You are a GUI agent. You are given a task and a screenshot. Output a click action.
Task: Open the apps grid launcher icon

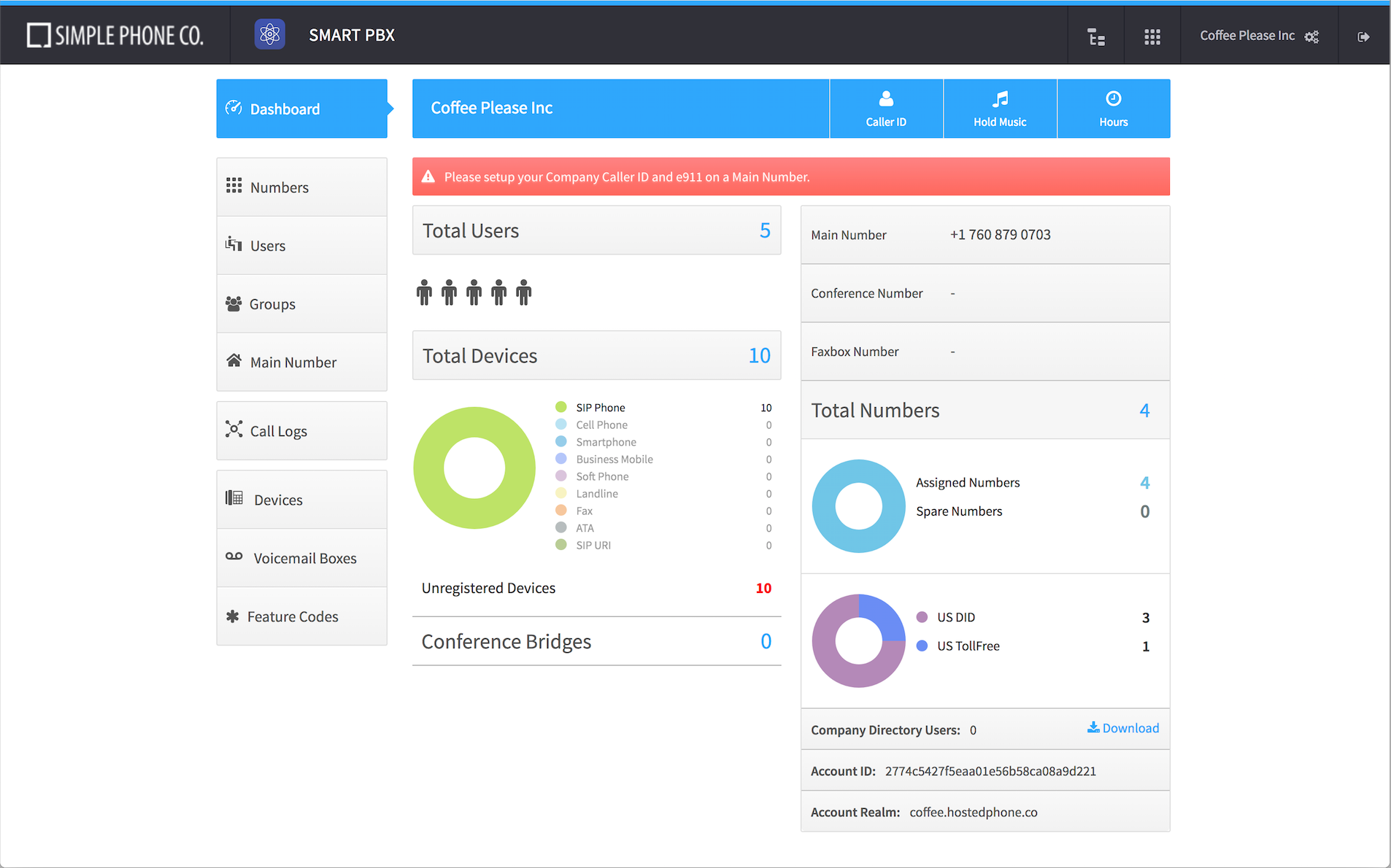click(1152, 36)
